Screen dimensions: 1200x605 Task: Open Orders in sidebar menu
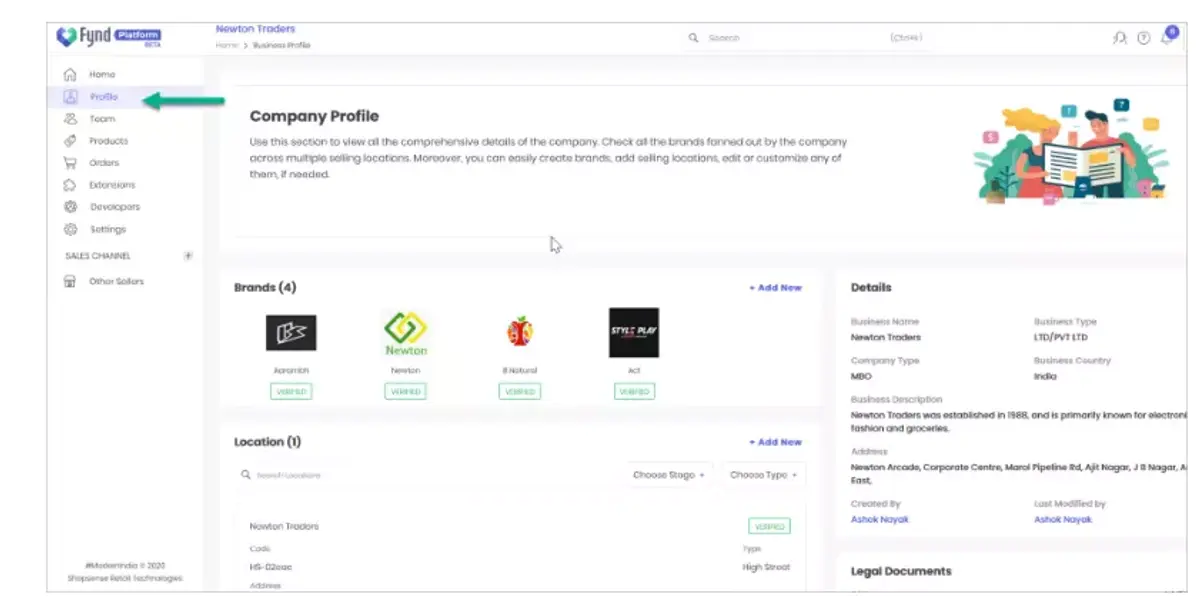point(104,163)
